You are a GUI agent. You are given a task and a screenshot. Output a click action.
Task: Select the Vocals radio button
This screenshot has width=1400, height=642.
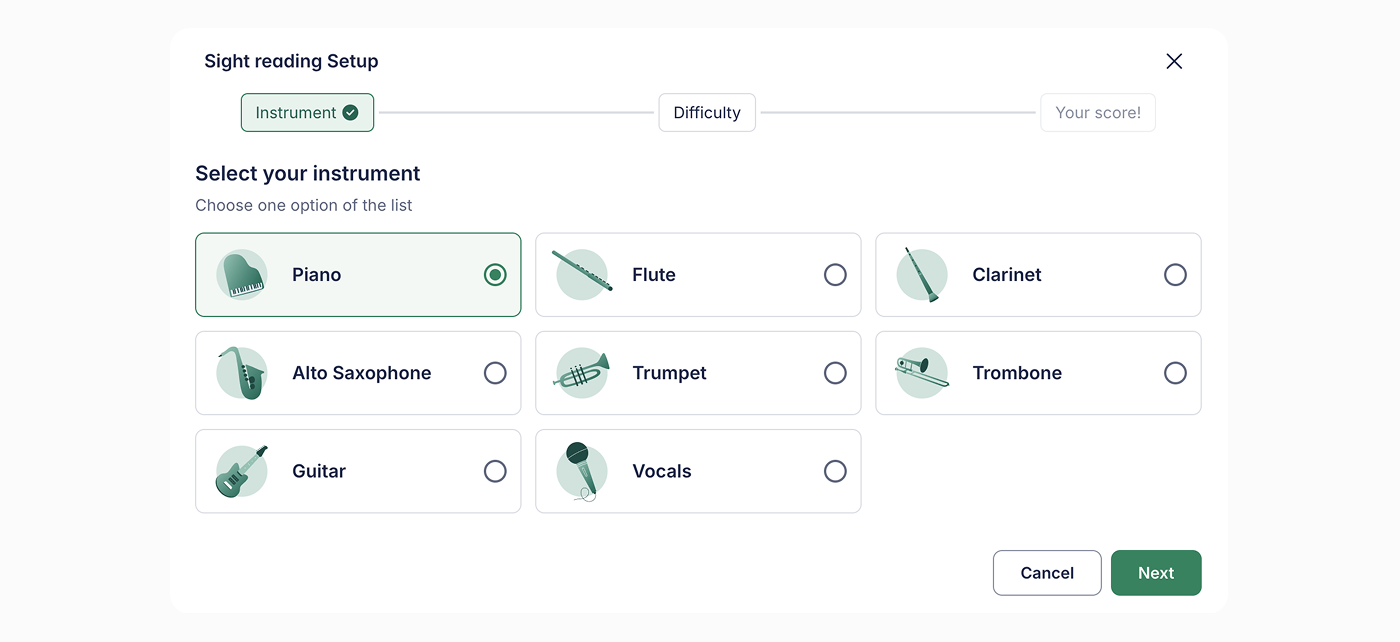click(835, 470)
